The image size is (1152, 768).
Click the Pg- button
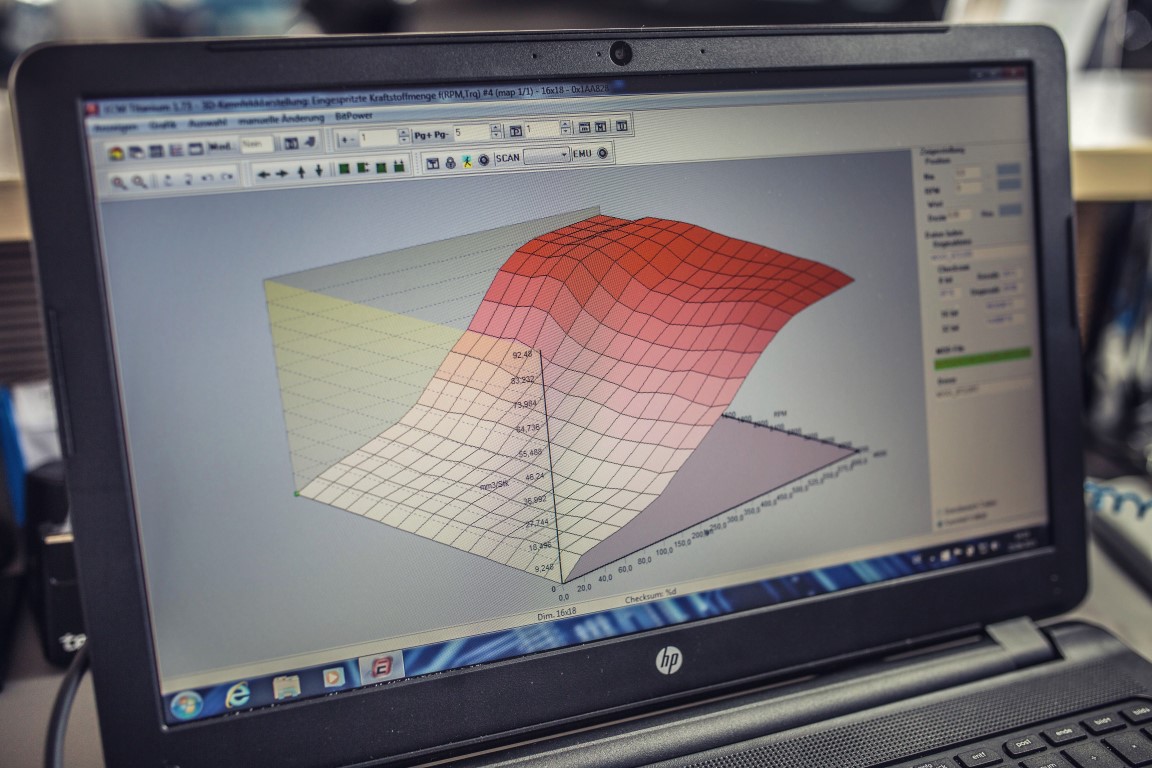point(441,135)
